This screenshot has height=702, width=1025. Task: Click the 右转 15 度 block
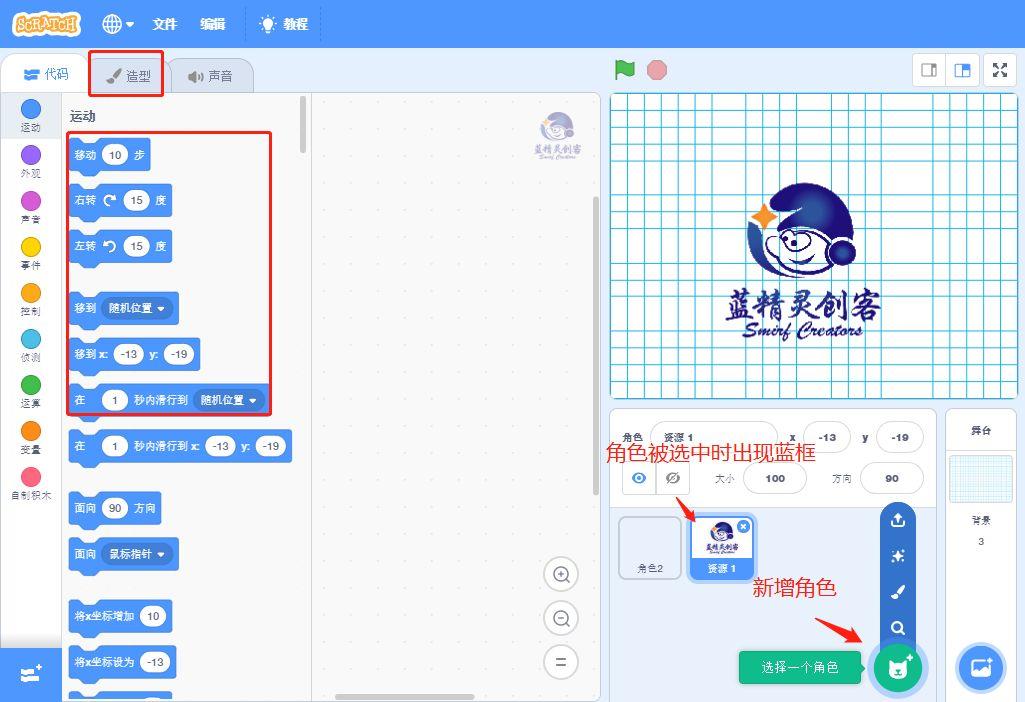point(120,201)
